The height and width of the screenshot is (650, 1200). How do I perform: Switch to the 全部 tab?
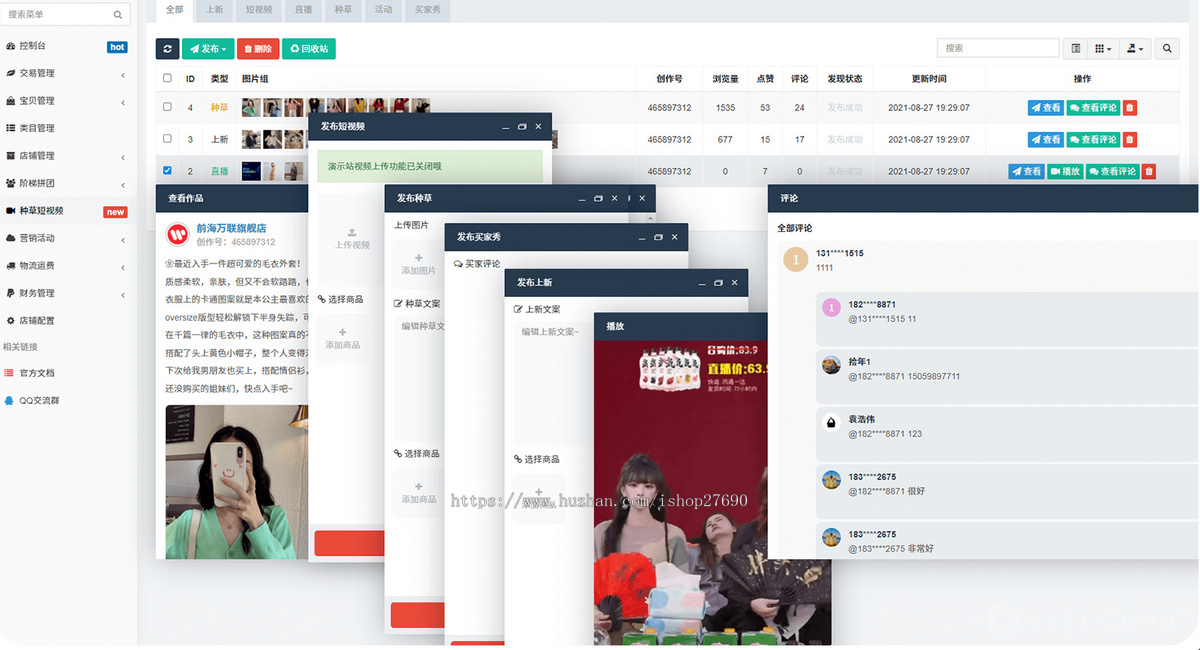(x=174, y=10)
